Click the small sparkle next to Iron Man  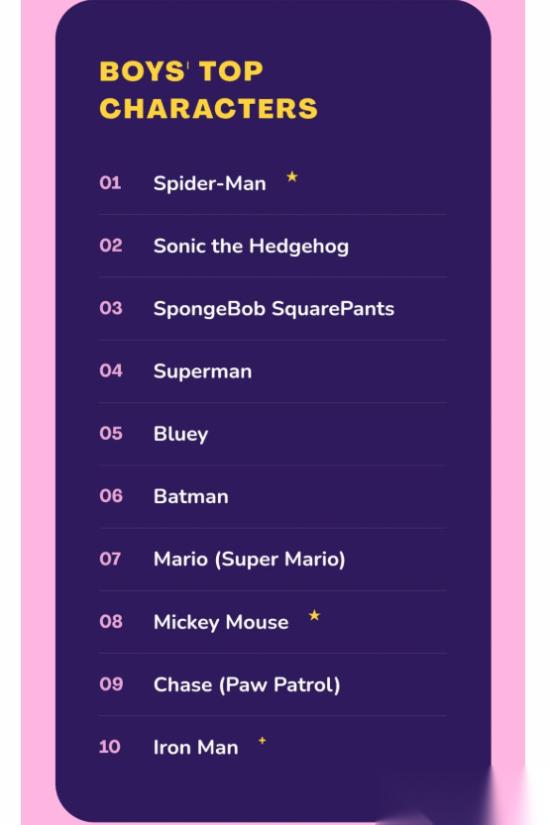262,740
